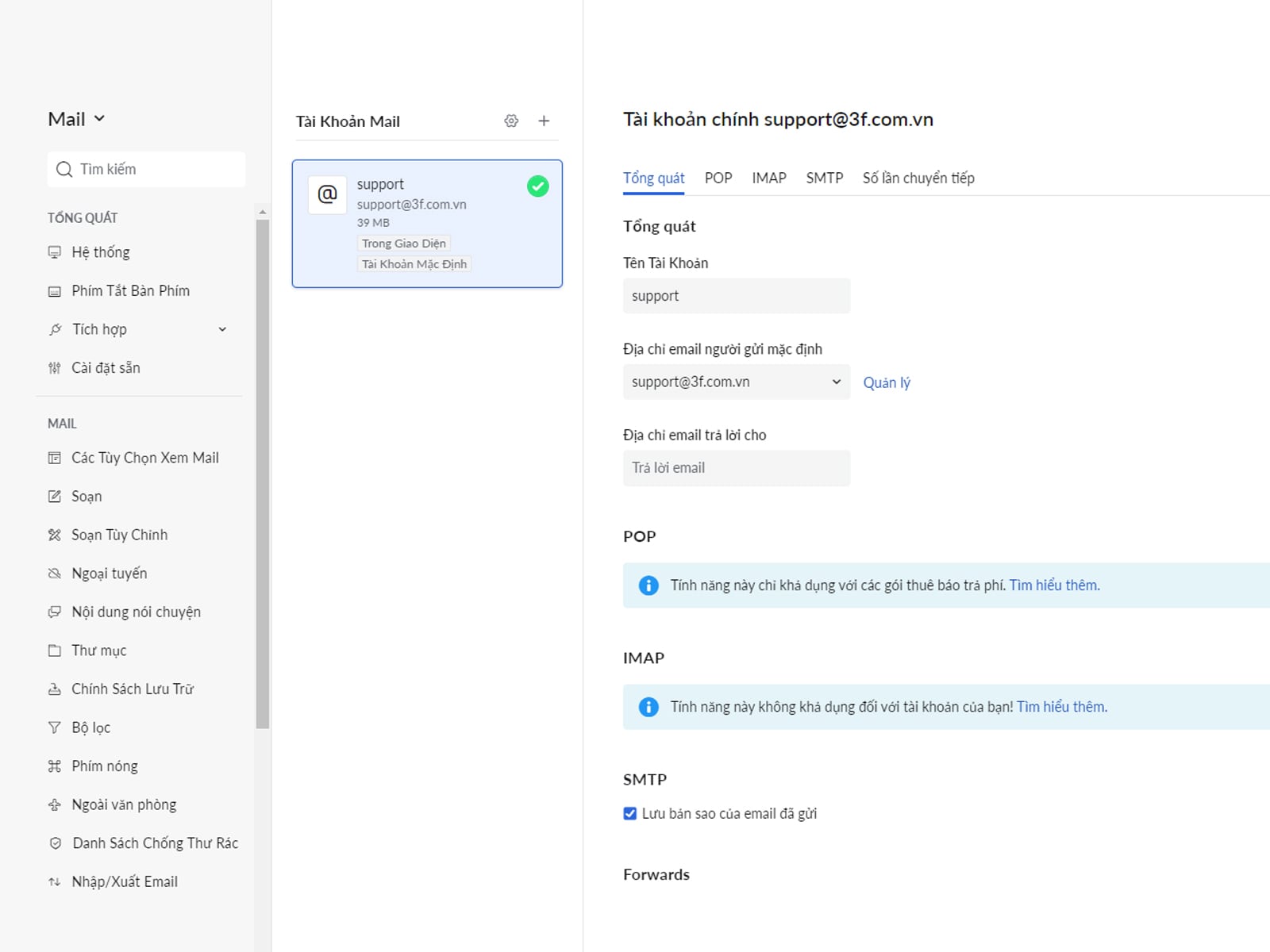
Task: Click the @ icon on support account
Action: point(327,194)
